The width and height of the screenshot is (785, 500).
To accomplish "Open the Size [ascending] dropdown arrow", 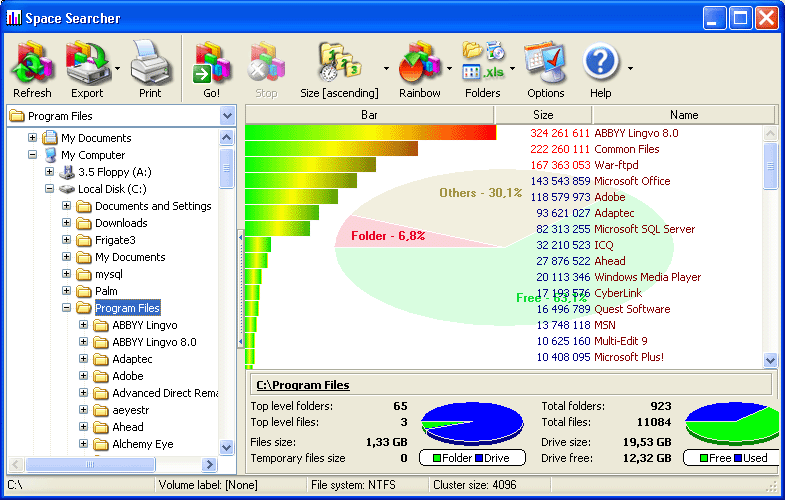I will click(x=386, y=68).
